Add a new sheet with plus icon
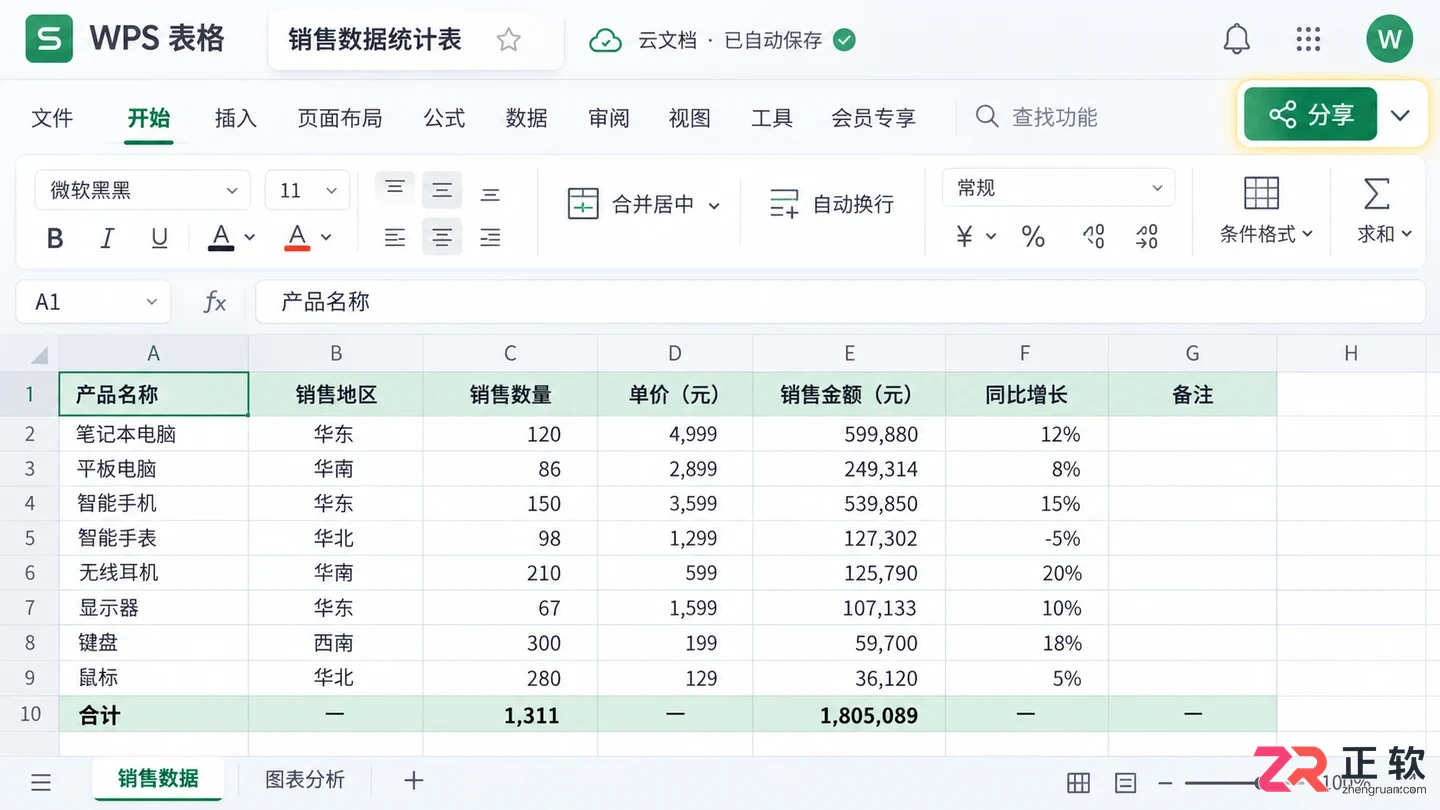 (x=413, y=781)
